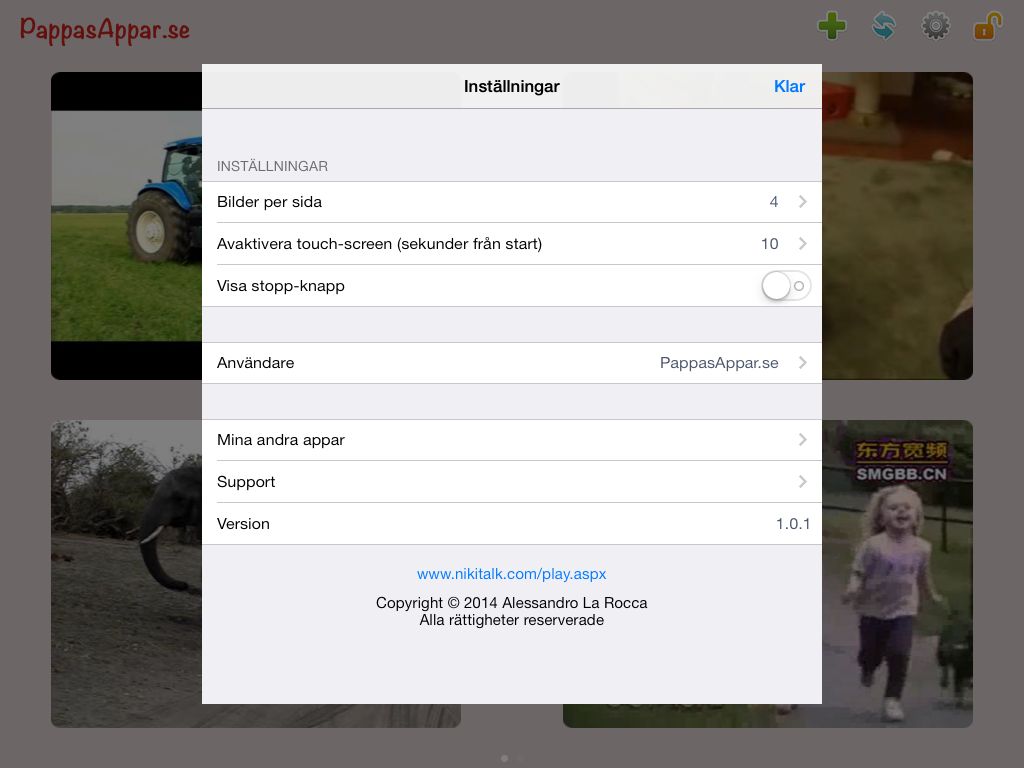
Task: Click the orange padlock icon
Action: (x=987, y=26)
